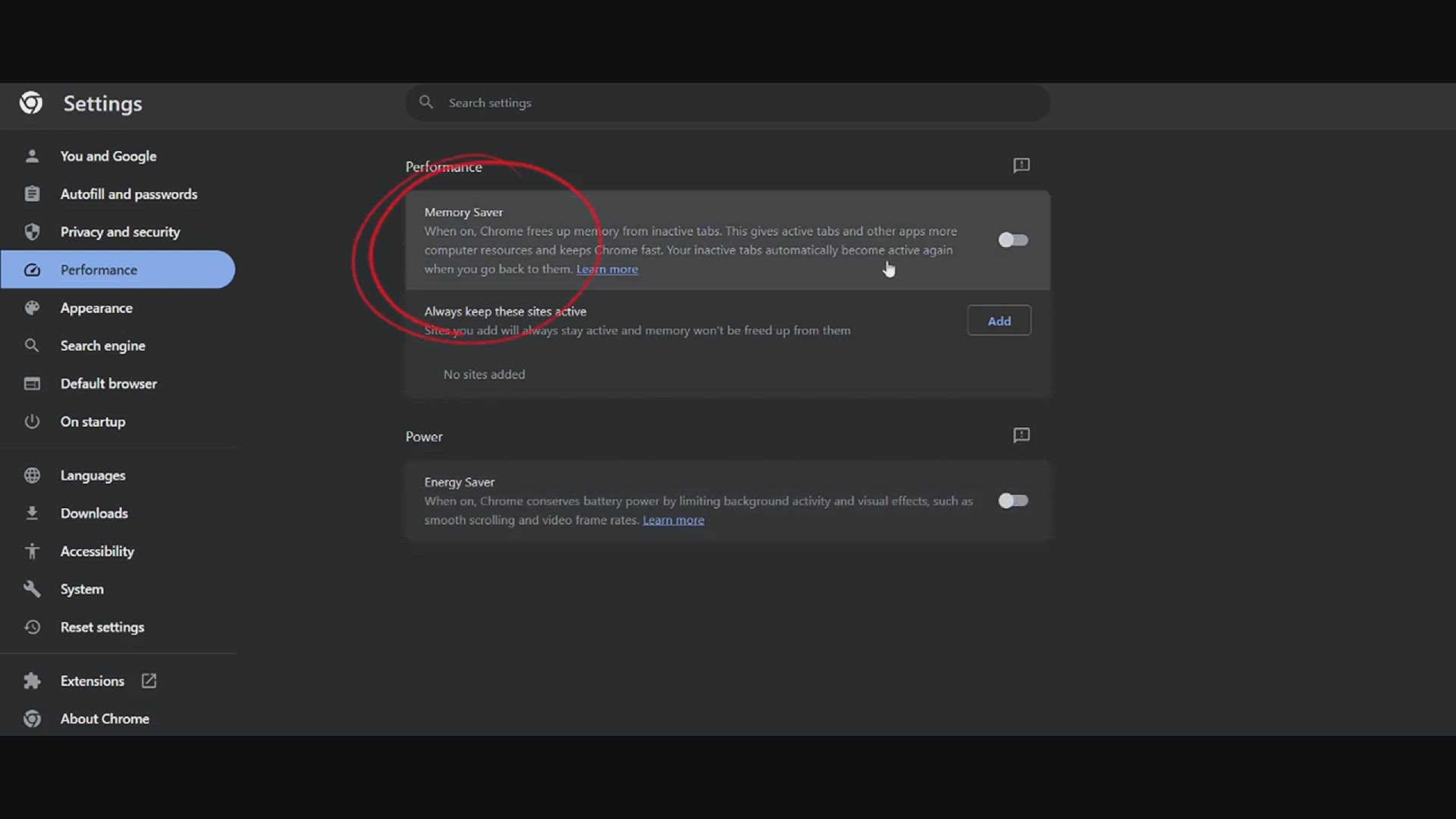The width and height of the screenshot is (1456, 819).
Task: Click the Appearance palette icon
Action: click(32, 308)
